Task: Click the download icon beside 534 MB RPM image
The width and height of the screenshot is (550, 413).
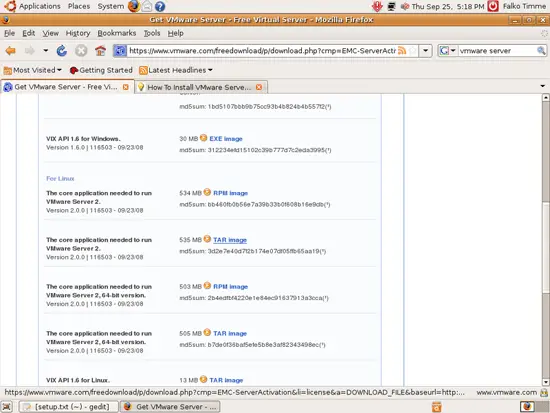Action: [207, 192]
